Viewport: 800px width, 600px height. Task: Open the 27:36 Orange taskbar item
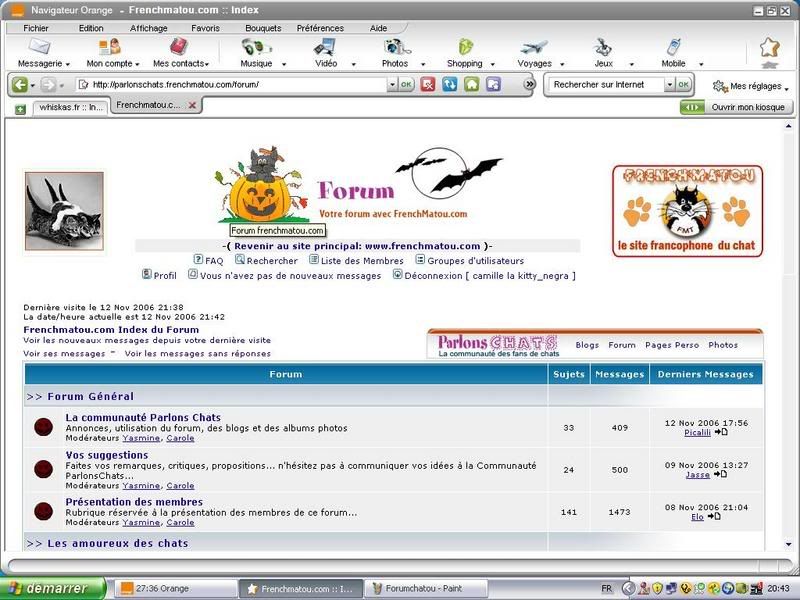pyautogui.click(x=175, y=589)
